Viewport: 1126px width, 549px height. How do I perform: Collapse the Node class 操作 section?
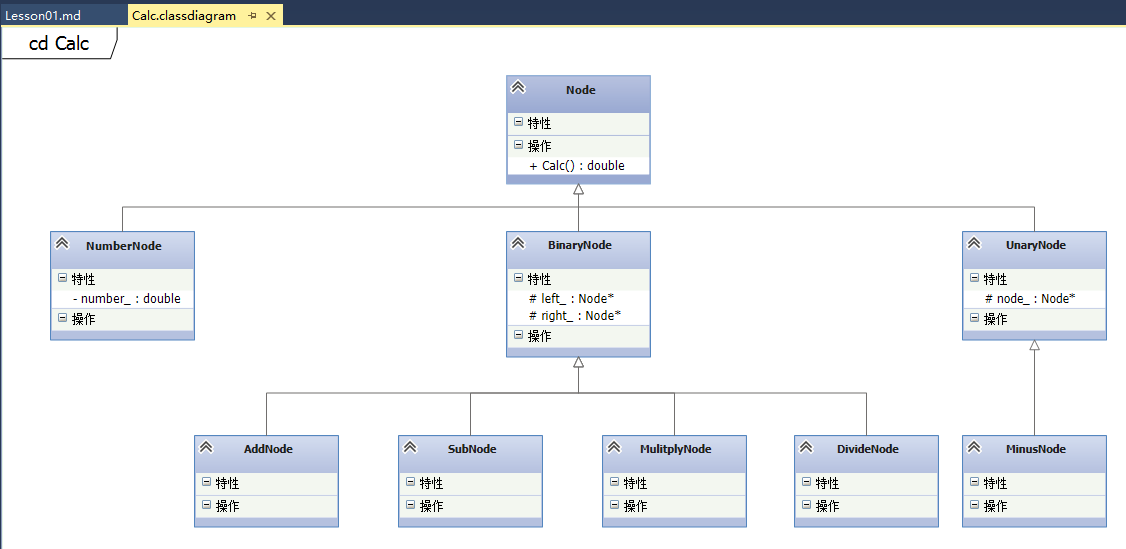[x=518, y=145]
